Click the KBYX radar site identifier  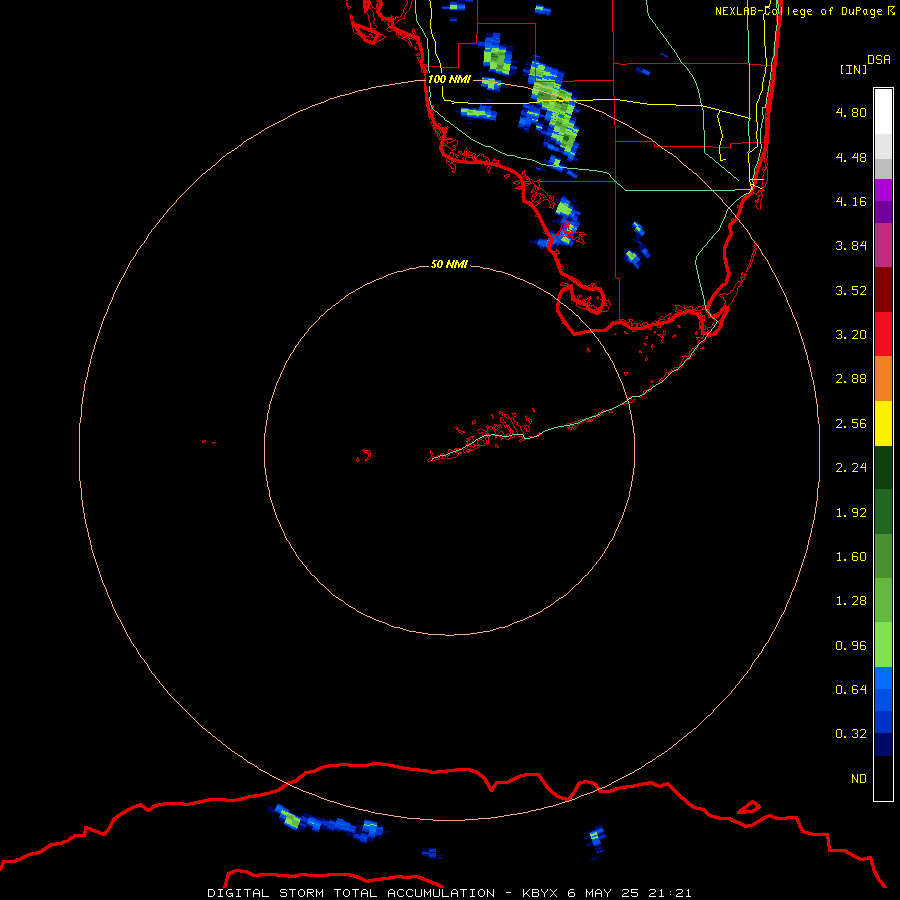pos(540,893)
